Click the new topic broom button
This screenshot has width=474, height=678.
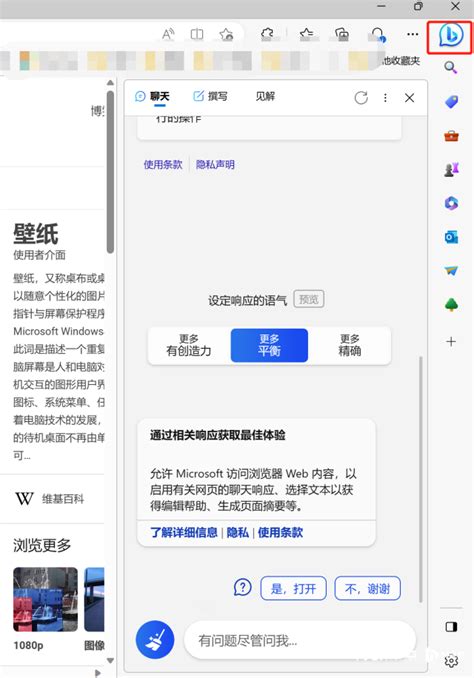(155, 640)
